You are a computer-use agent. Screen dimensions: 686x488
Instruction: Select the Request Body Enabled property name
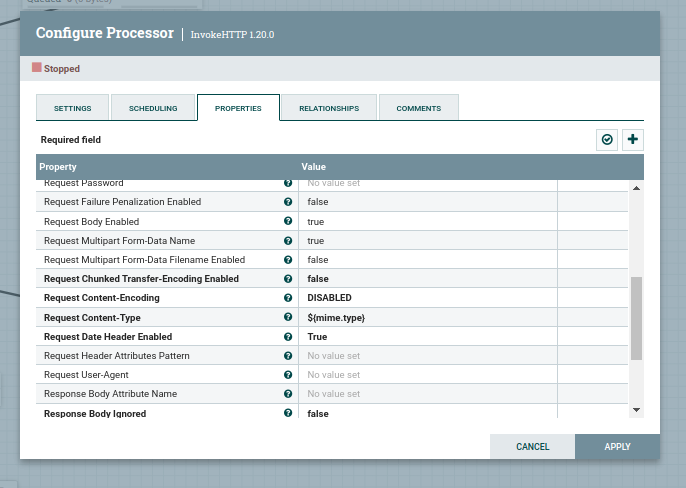[x=91, y=221]
